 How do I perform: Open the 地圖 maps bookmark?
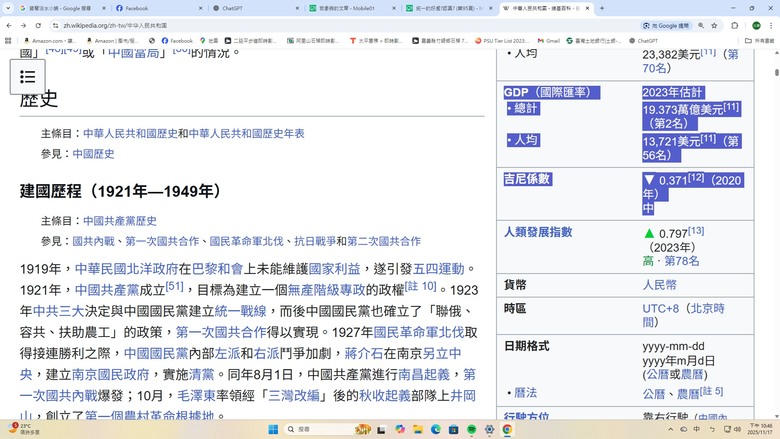coord(209,41)
